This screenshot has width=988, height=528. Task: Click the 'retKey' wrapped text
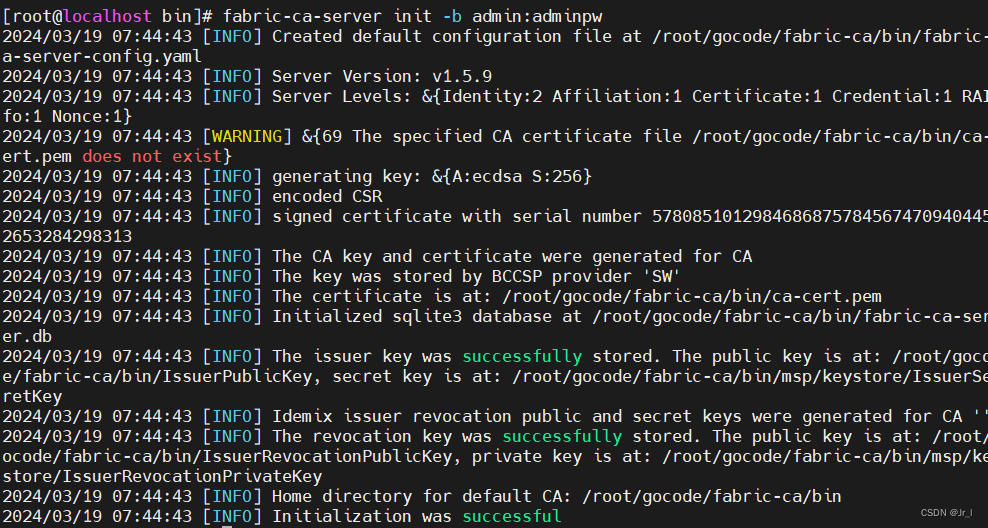point(32,396)
